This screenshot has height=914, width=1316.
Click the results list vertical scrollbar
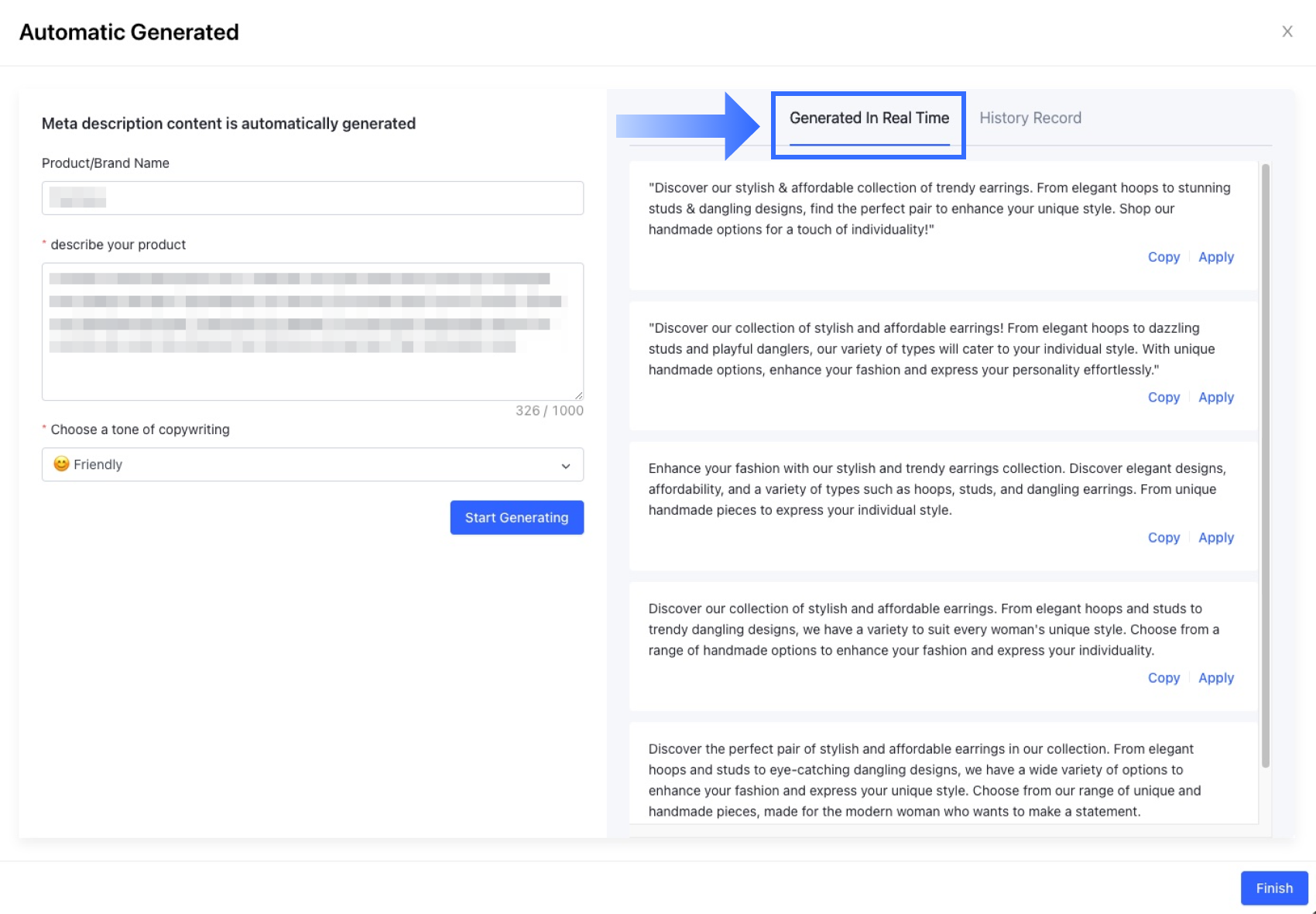pos(1266,464)
